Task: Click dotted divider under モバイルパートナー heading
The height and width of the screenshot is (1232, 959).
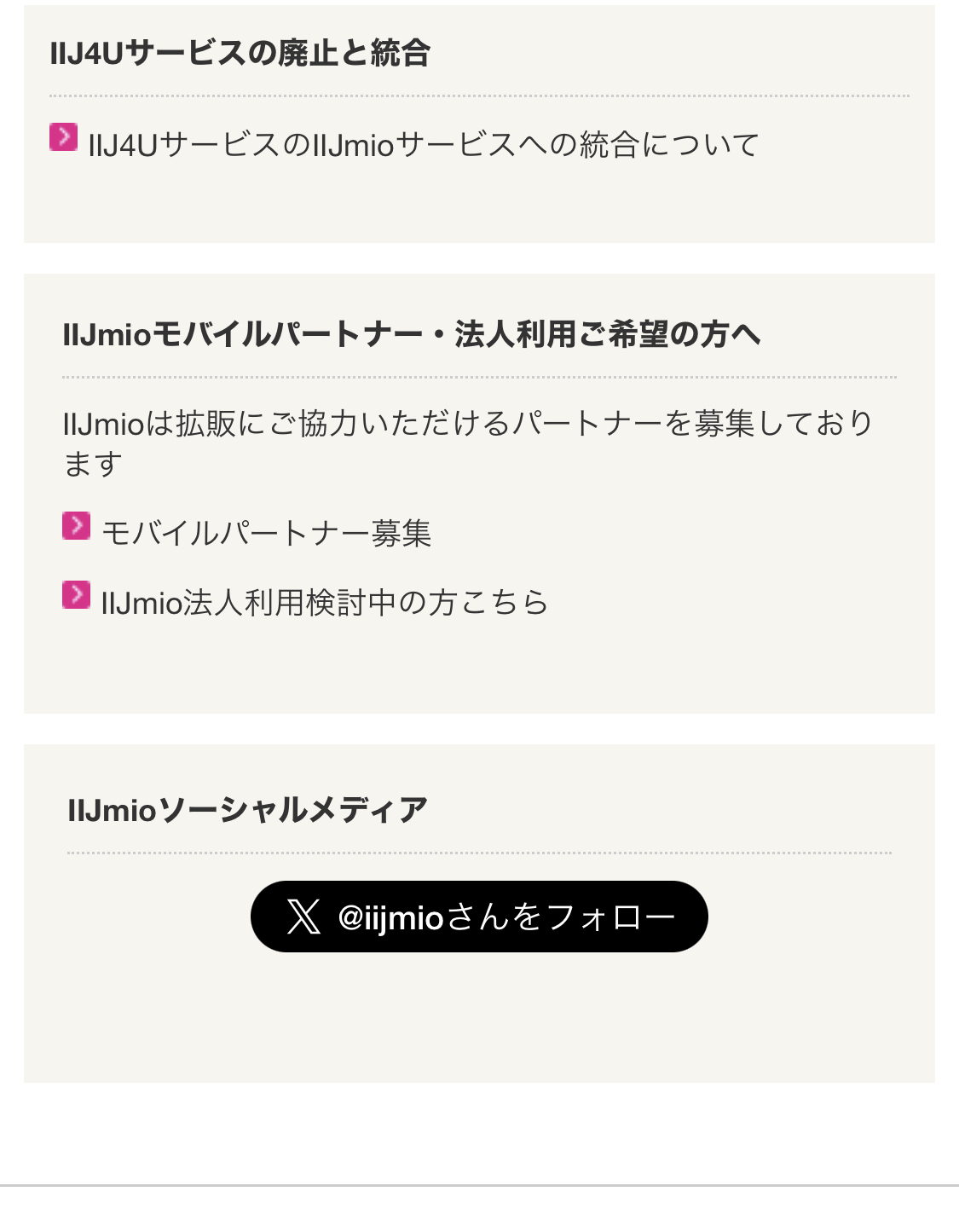Action: point(479,377)
